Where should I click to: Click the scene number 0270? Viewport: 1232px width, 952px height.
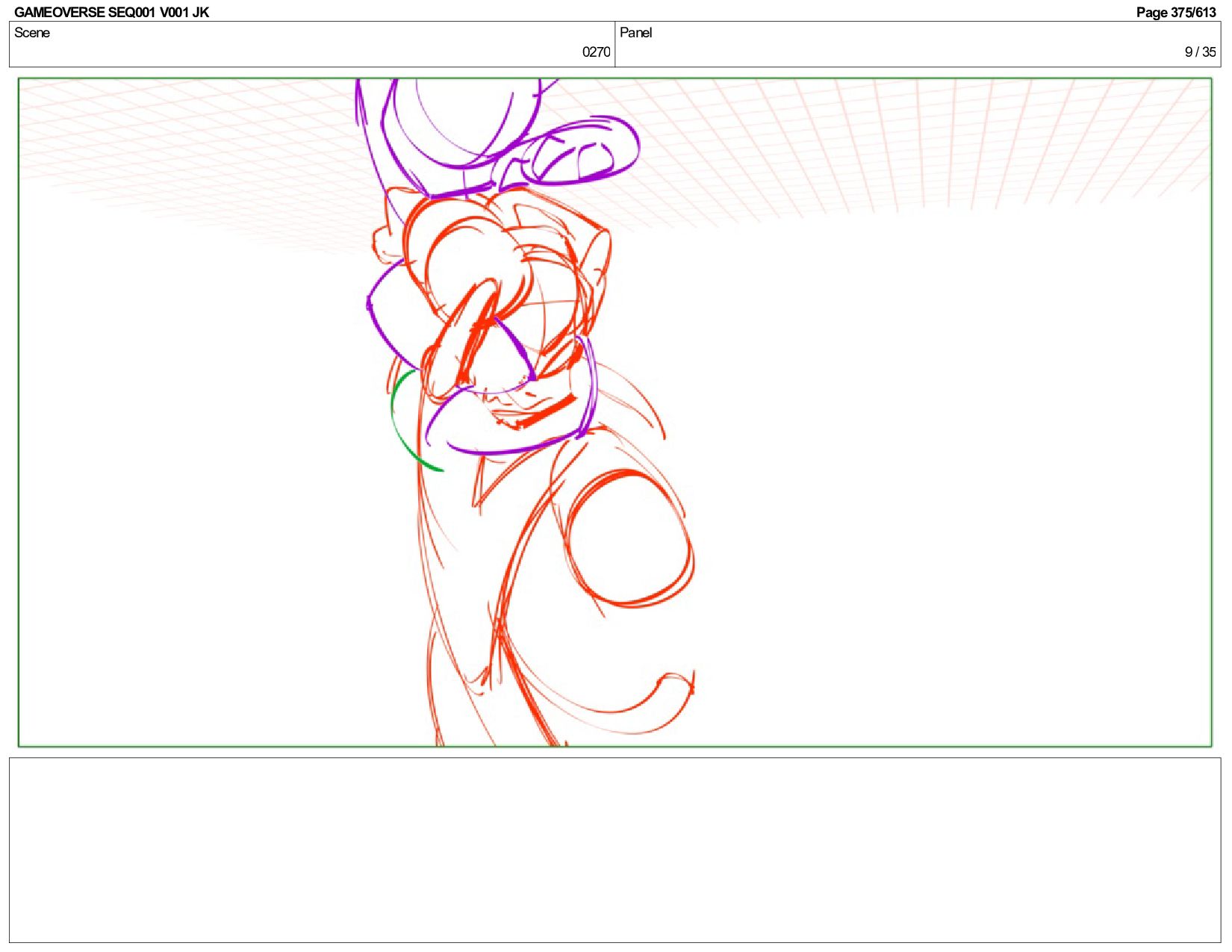[596, 52]
